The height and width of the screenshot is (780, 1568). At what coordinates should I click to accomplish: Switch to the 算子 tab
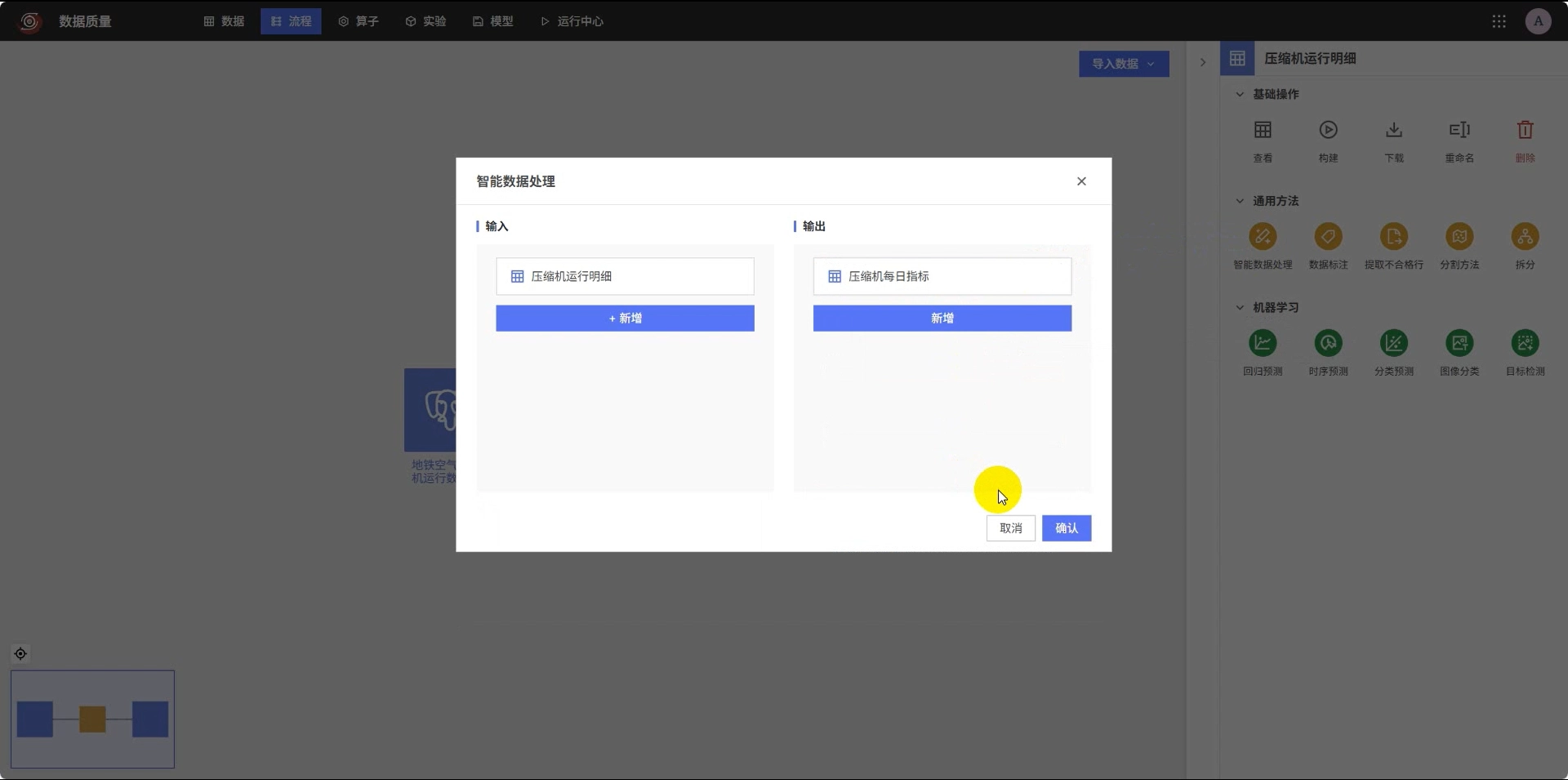pyautogui.click(x=359, y=21)
